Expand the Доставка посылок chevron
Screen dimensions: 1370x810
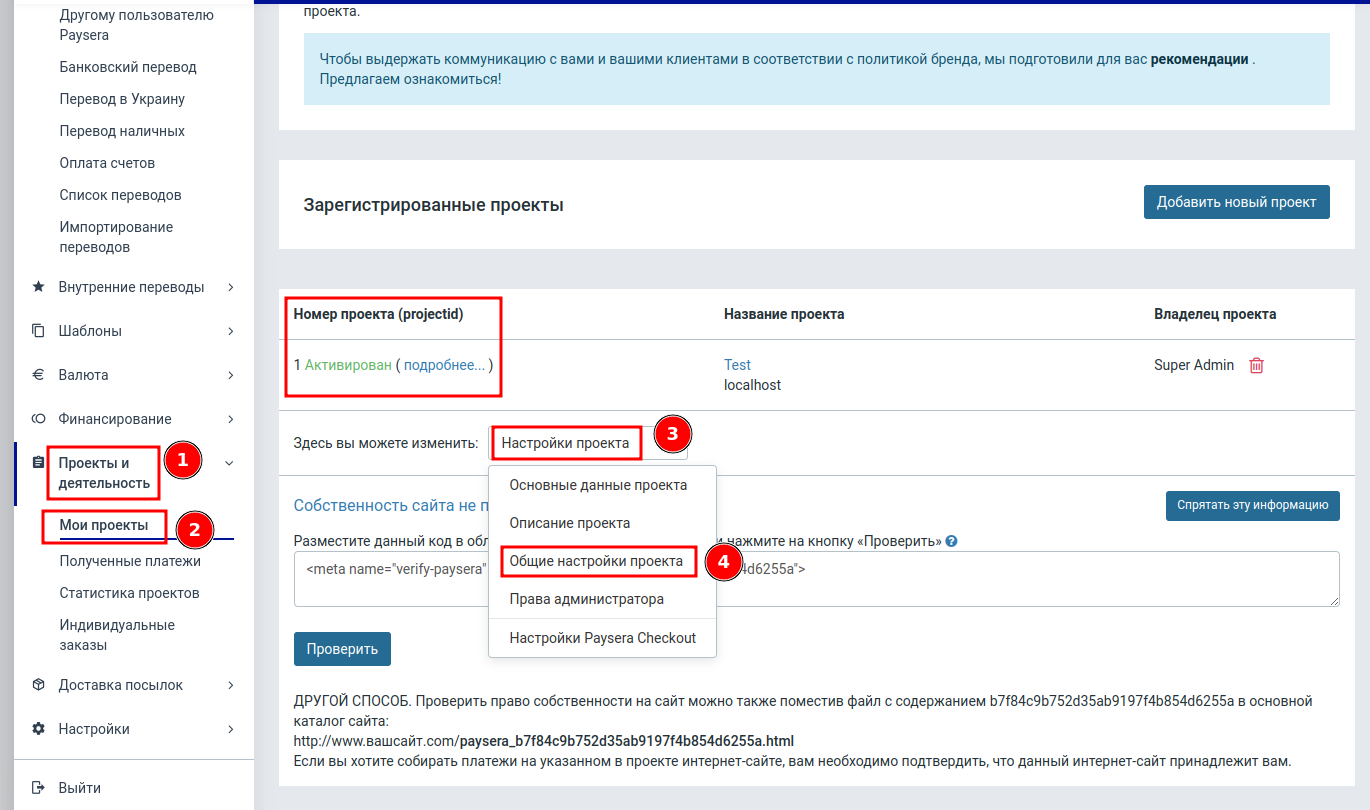pos(230,685)
